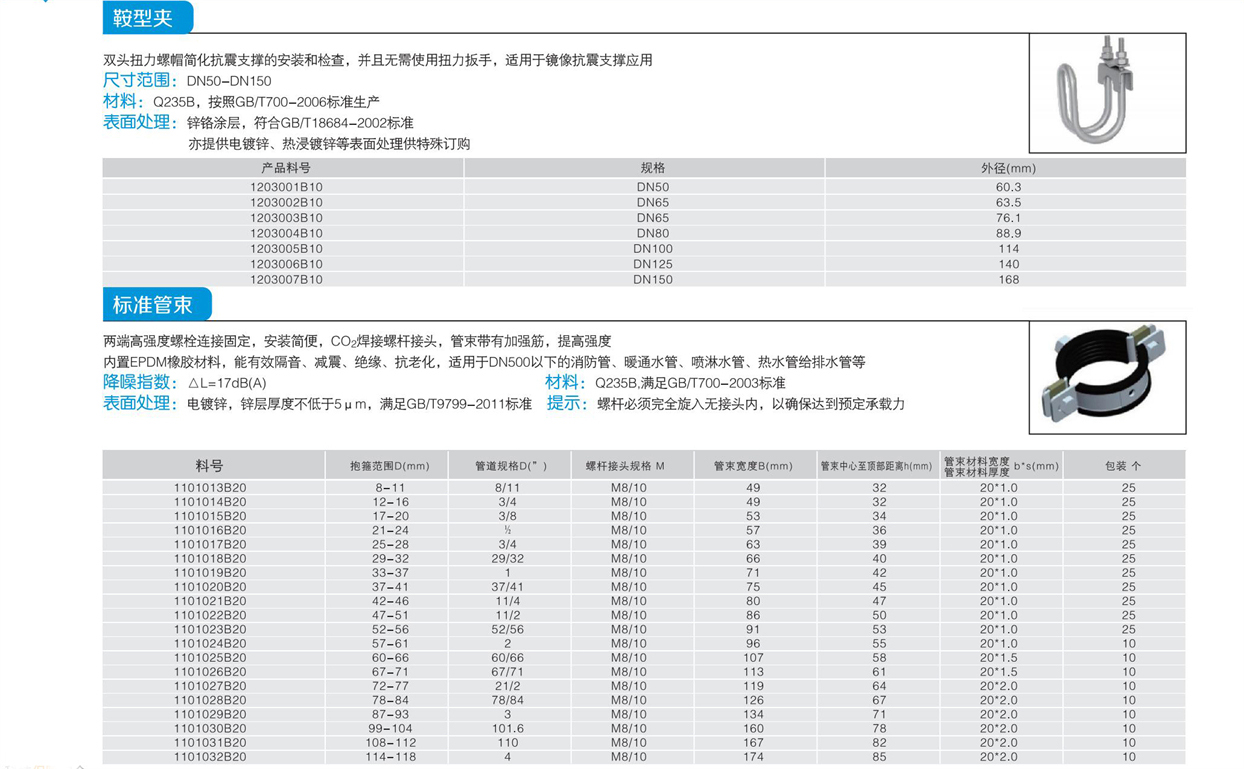1244x769 pixels.
Task: Click the 标准管束 section heading tab
Action: [x=153, y=305]
